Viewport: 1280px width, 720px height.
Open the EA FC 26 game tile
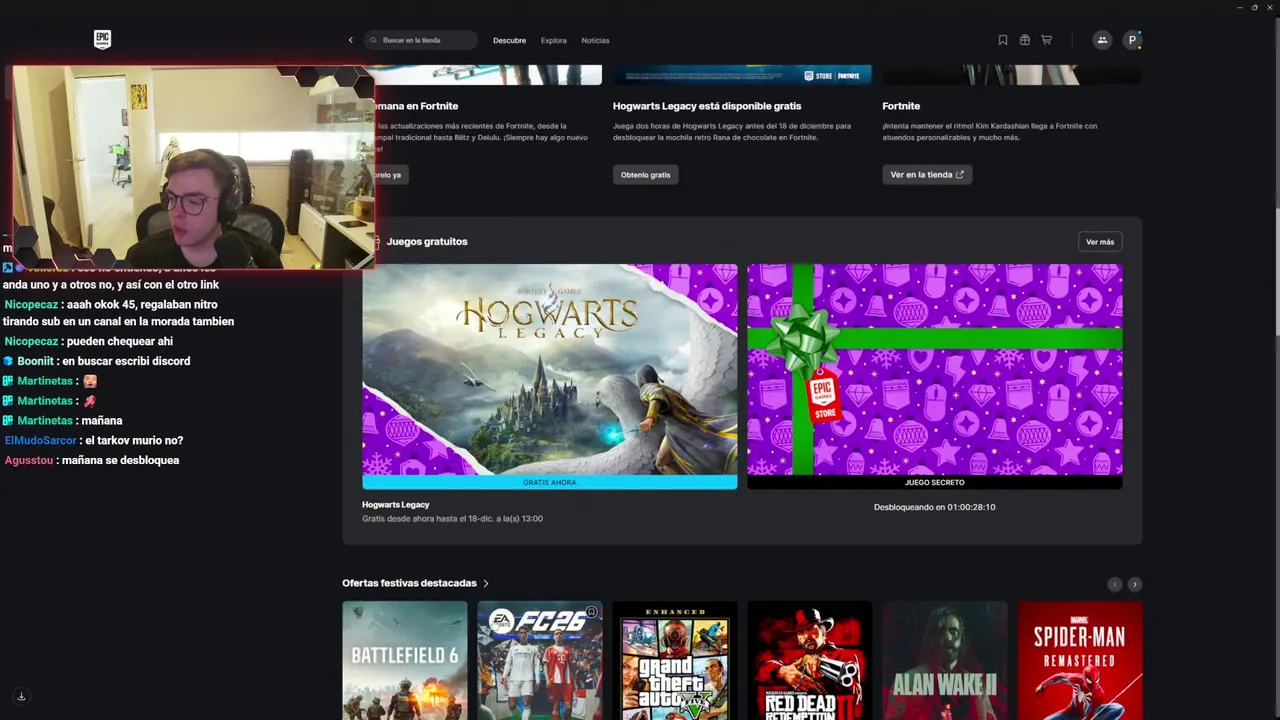click(x=539, y=660)
